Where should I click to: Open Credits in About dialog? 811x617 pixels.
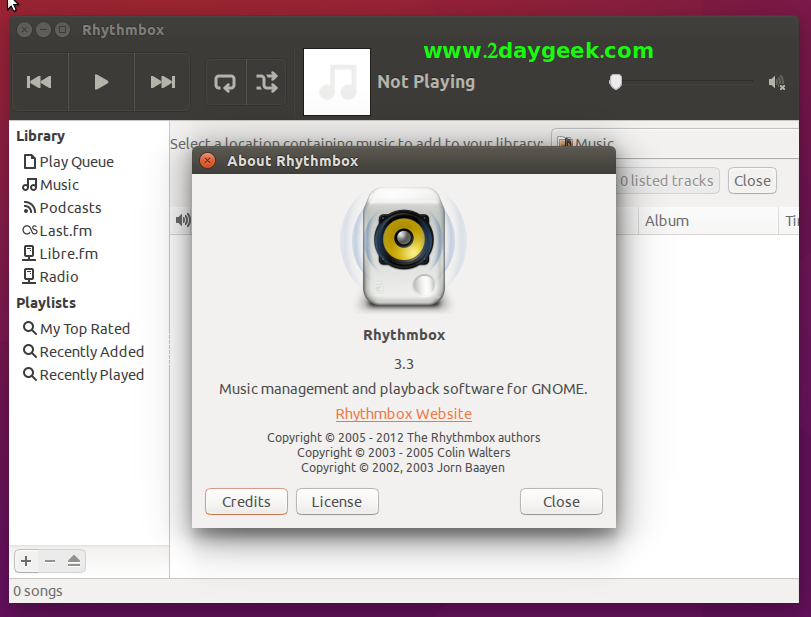[246, 502]
